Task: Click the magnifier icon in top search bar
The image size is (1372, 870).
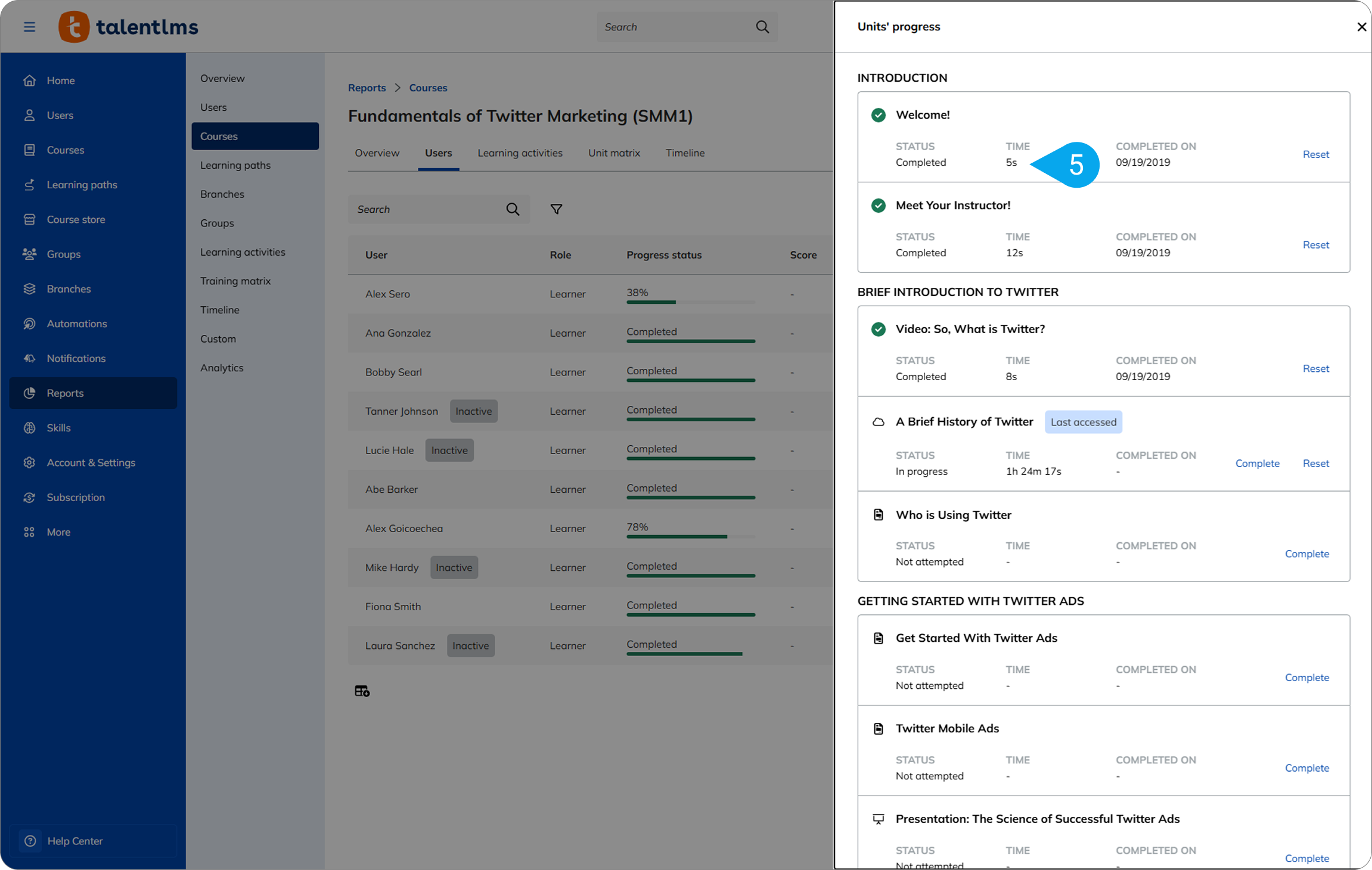Action: click(x=762, y=27)
